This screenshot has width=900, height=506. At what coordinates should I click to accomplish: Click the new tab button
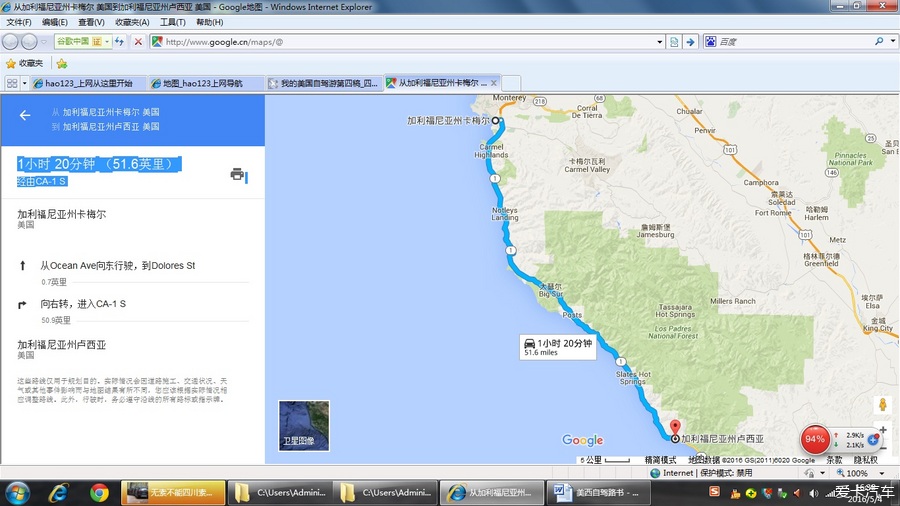pos(511,83)
